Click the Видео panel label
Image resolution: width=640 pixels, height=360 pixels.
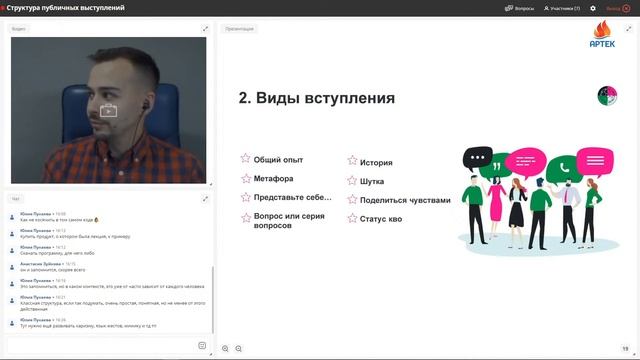pyautogui.click(x=18, y=29)
